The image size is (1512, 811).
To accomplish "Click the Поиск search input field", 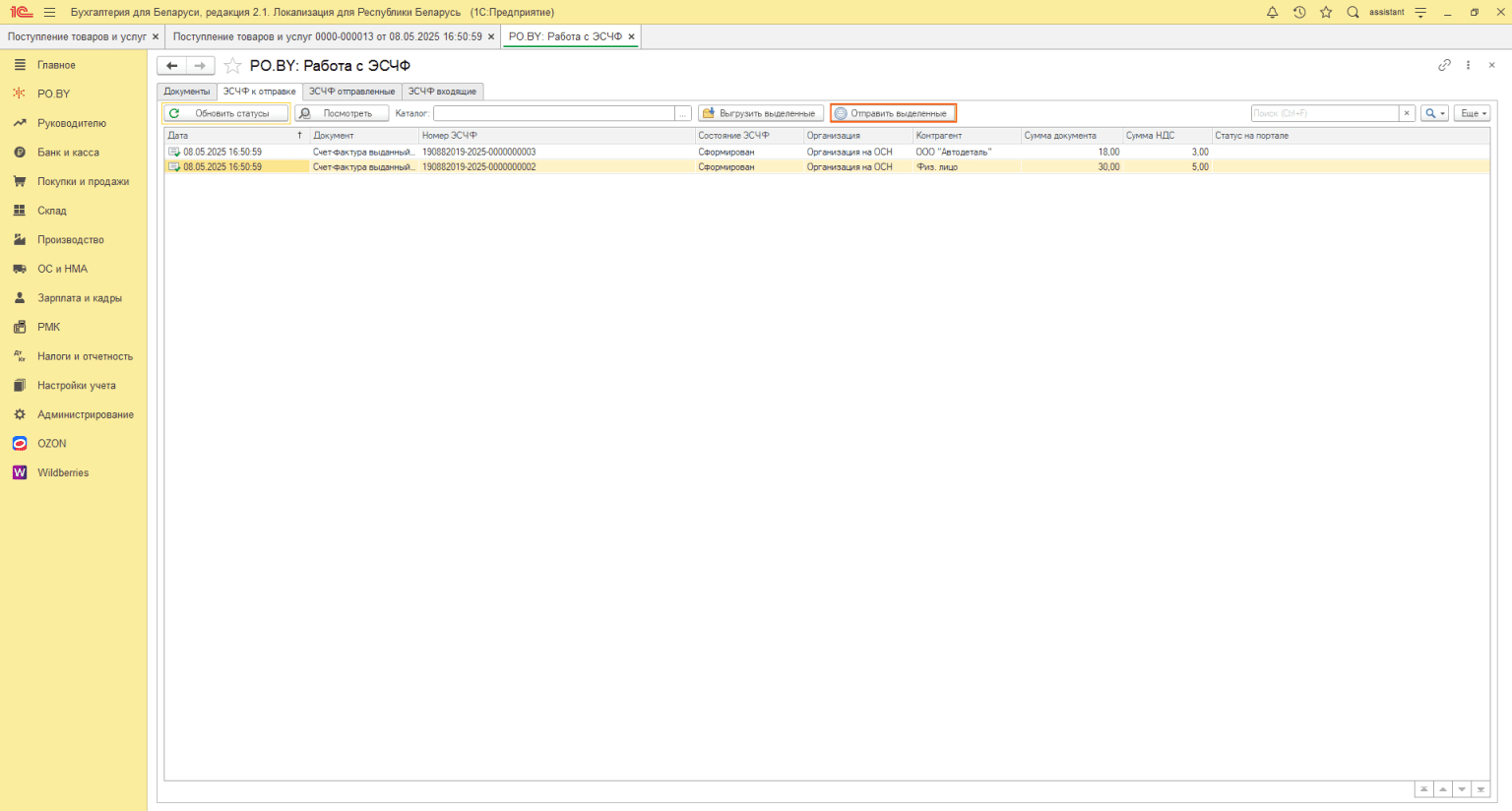I will (x=1324, y=113).
